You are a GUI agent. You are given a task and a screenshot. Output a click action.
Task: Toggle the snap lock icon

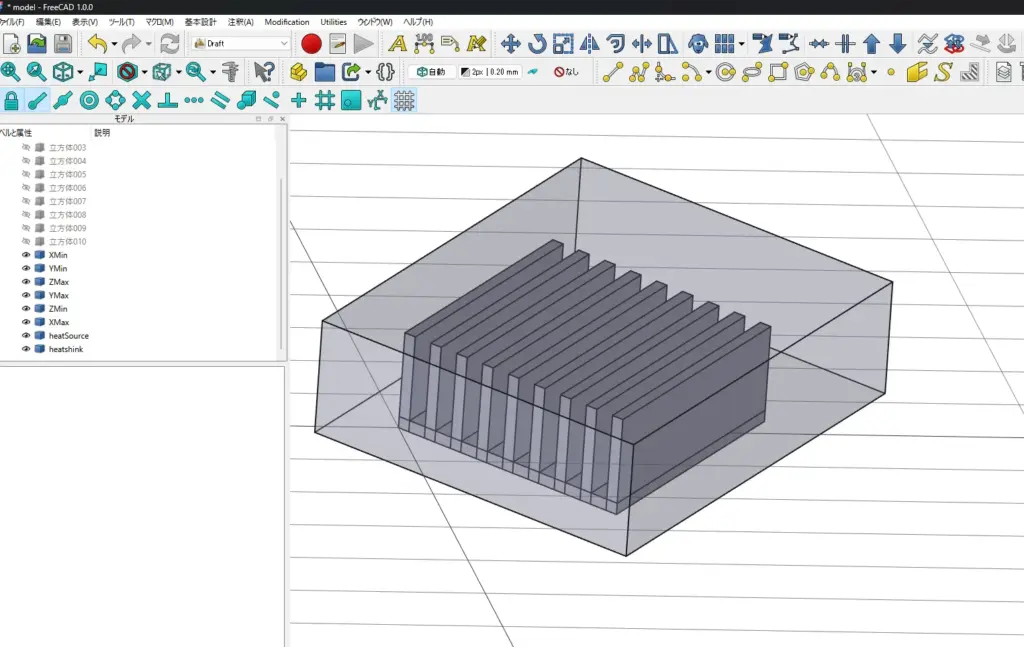pyautogui.click(x=11, y=100)
